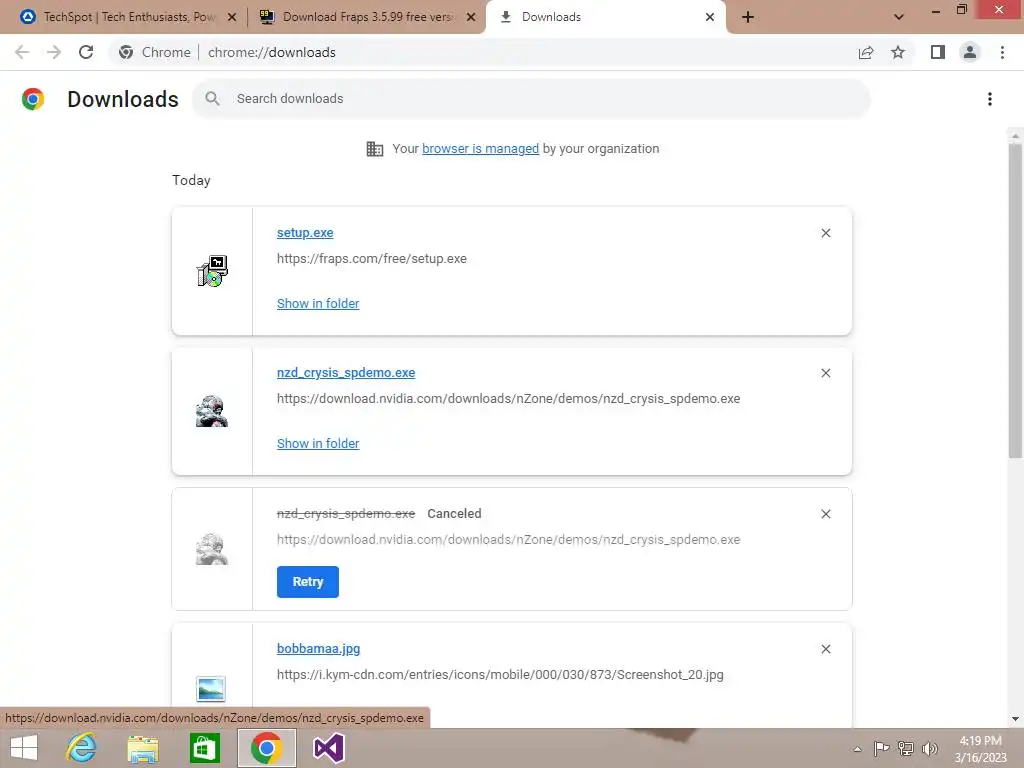Focus the Search downloads field
Screen dimensions: 1024x768
(x=531, y=99)
